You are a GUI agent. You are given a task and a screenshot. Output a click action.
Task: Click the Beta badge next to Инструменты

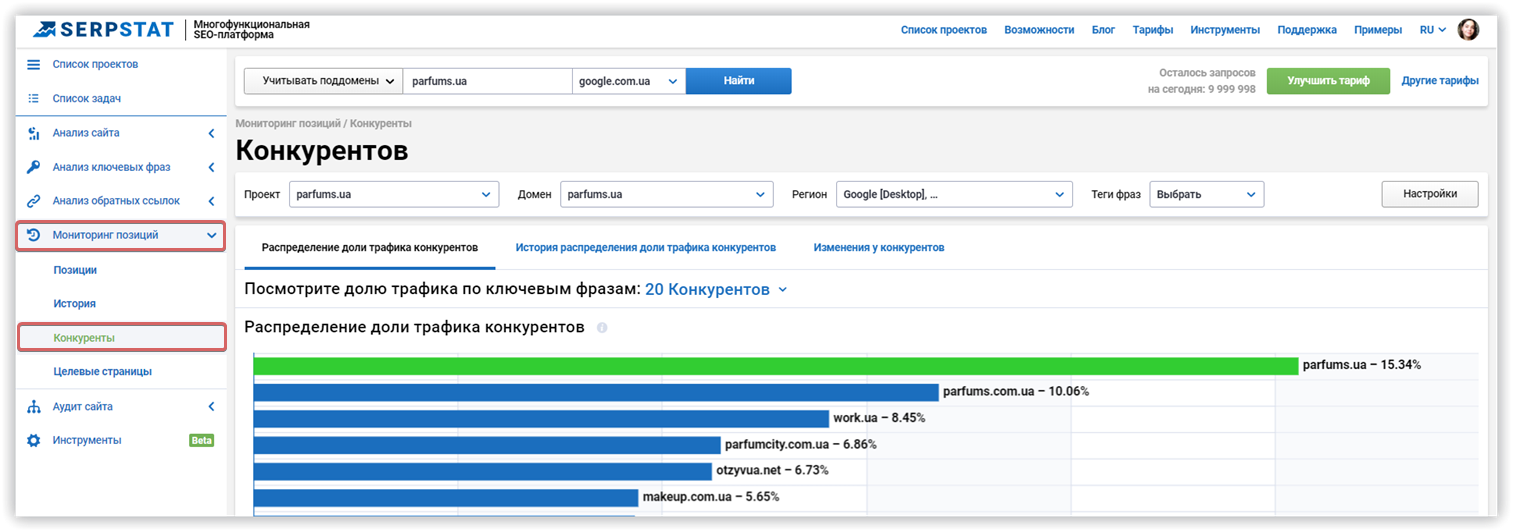(201, 440)
